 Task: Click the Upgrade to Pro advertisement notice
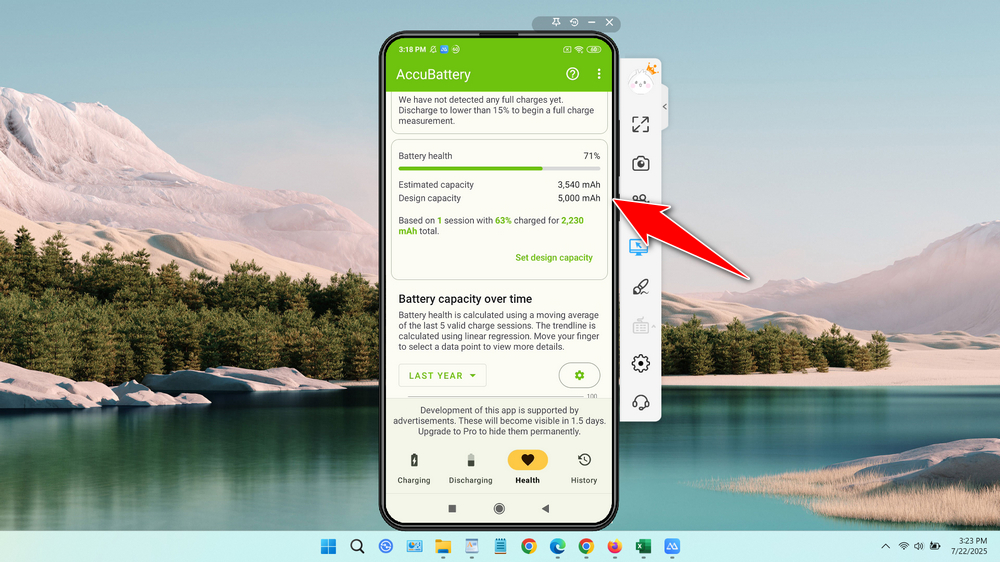click(499, 421)
